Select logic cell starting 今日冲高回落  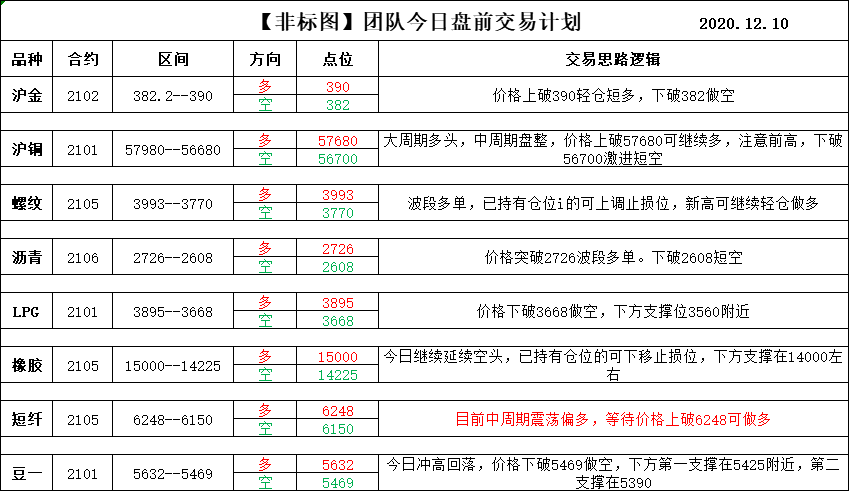tap(613, 473)
